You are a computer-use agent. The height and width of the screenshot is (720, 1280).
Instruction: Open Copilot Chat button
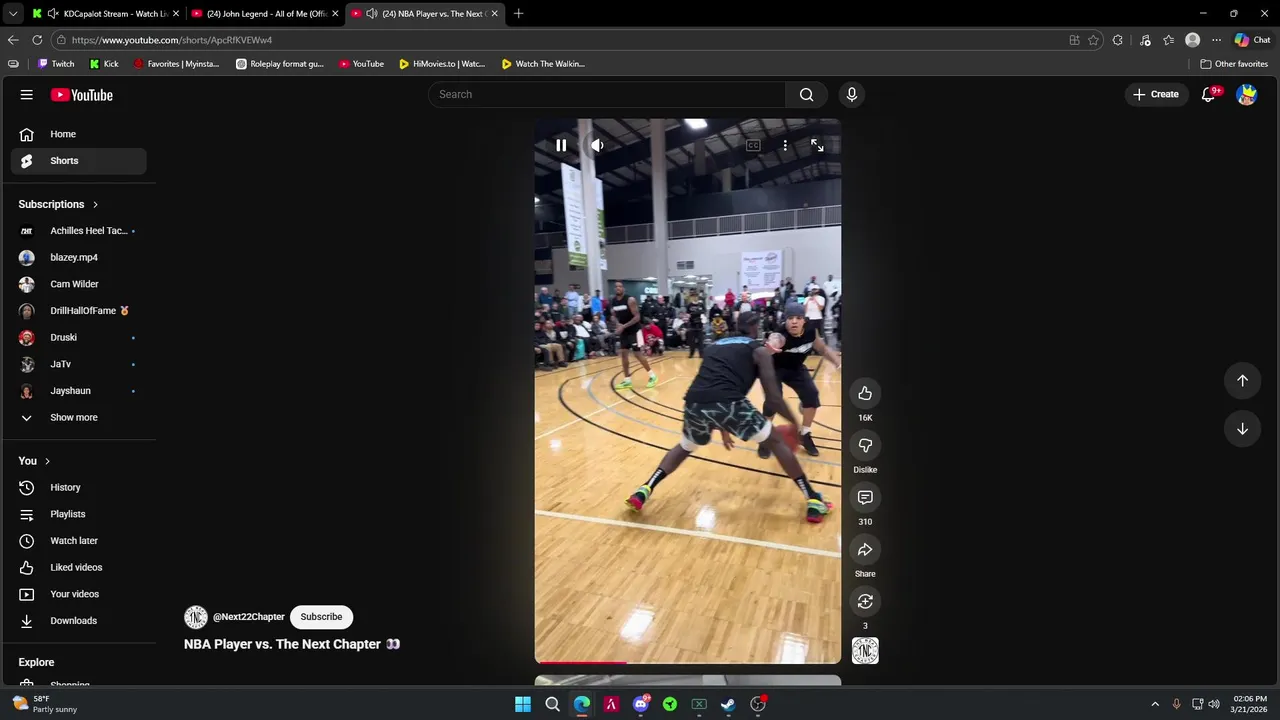[x=1253, y=40]
